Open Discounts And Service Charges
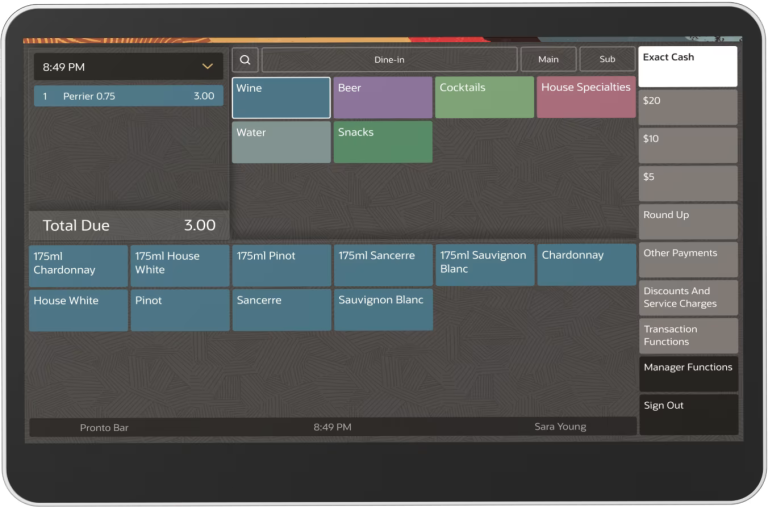The image size is (768, 507). [688, 297]
